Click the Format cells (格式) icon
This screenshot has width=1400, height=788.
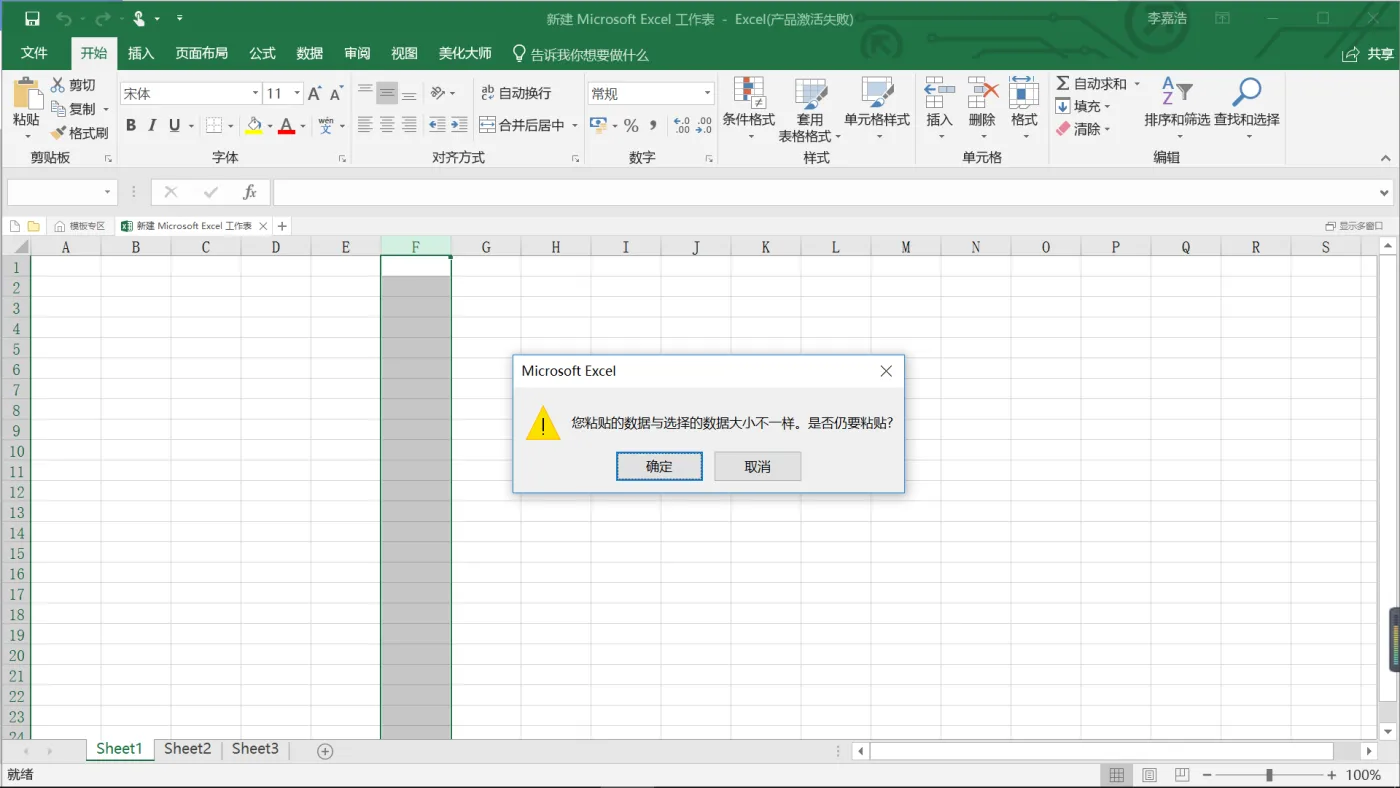1024,93
